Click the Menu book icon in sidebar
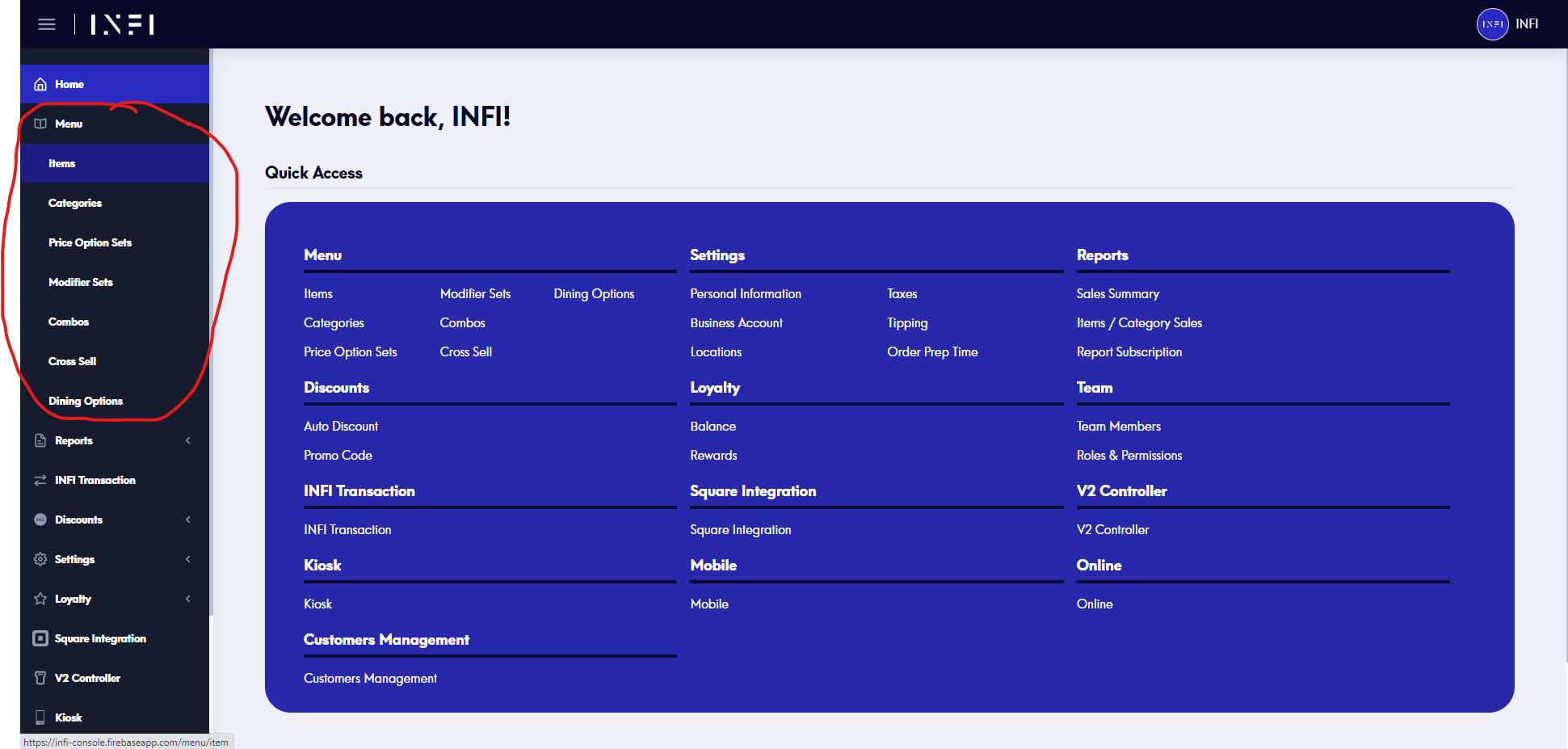The image size is (1568, 749). tap(40, 124)
